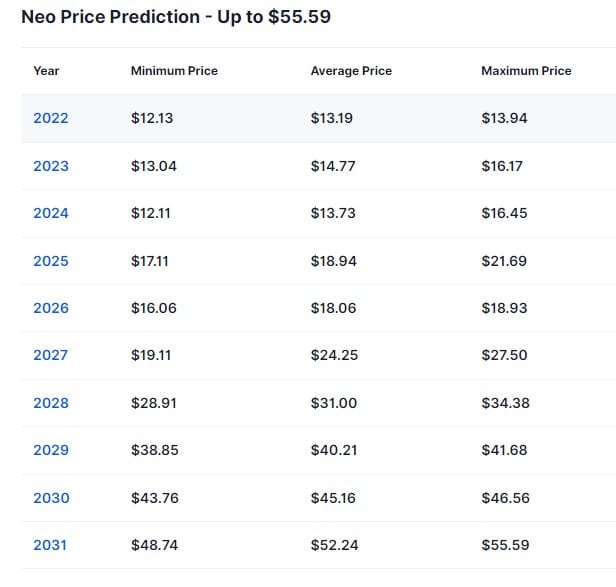Click the 2031 year link
Viewport: 616px width, 587px height.
coord(51,545)
